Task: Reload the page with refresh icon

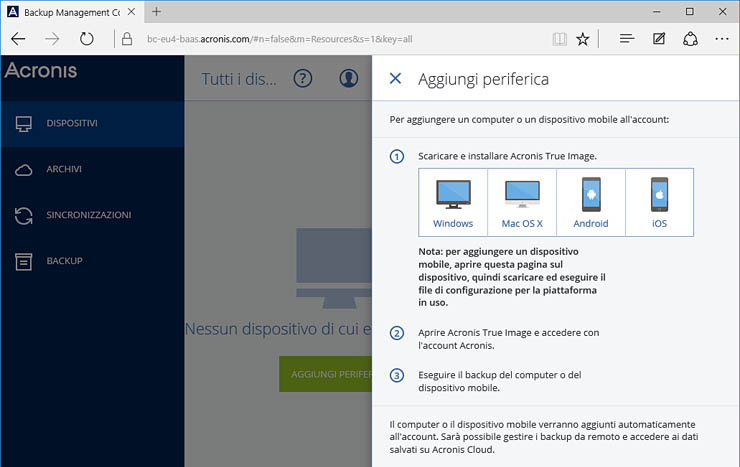Action: tap(86, 39)
